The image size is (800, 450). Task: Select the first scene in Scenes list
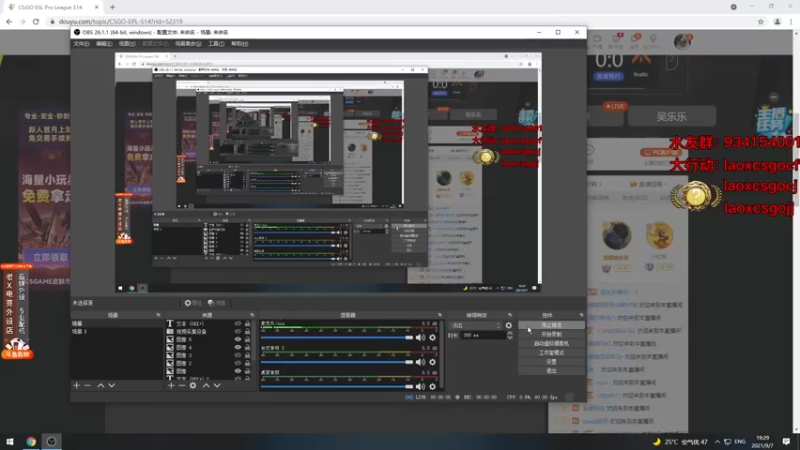pos(116,323)
